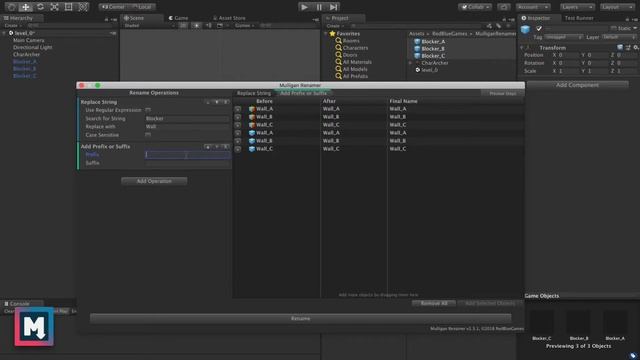640x360 pixels.
Task: Toggle the Static checkbox in Inspector
Action: pos(613,28)
